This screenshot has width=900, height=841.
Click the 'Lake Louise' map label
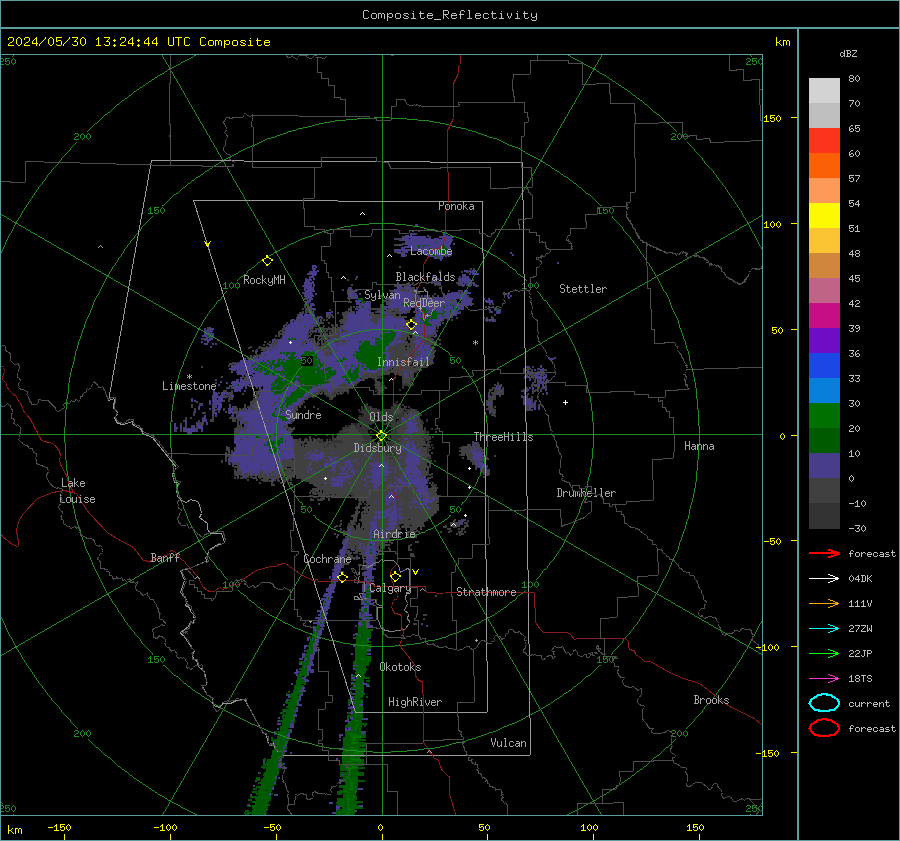tap(77, 491)
